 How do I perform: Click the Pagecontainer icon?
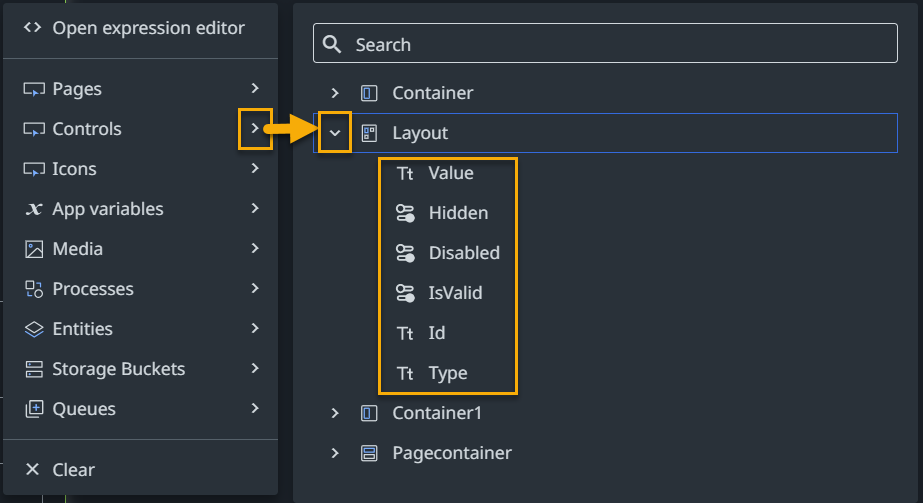(x=368, y=453)
